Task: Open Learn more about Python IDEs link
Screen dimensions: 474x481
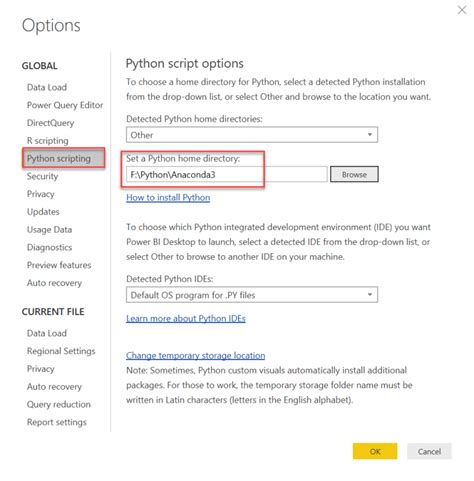Action: click(x=186, y=319)
